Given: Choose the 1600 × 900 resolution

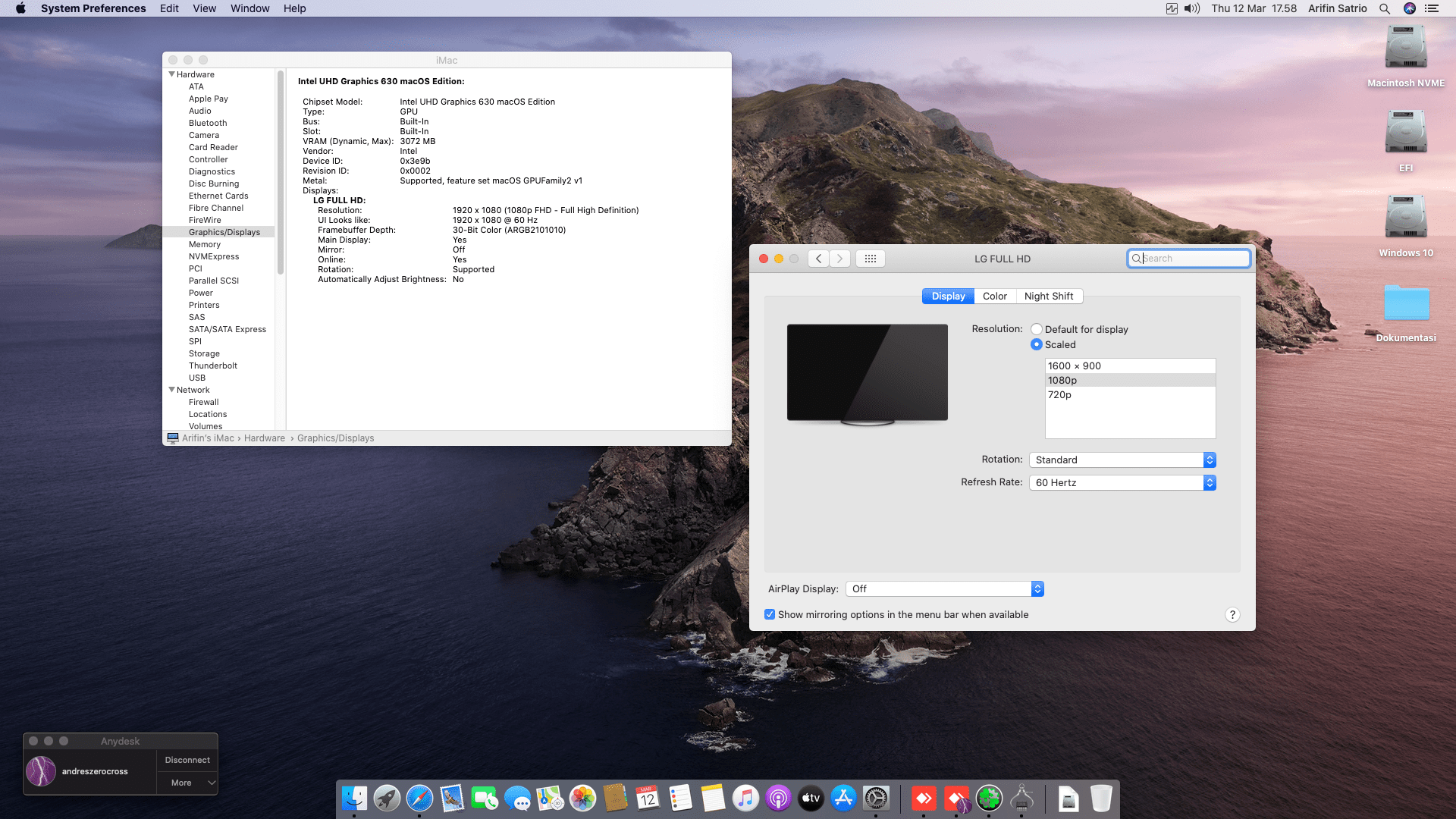Looking at the screenshot, I should tap(1130, 366).
